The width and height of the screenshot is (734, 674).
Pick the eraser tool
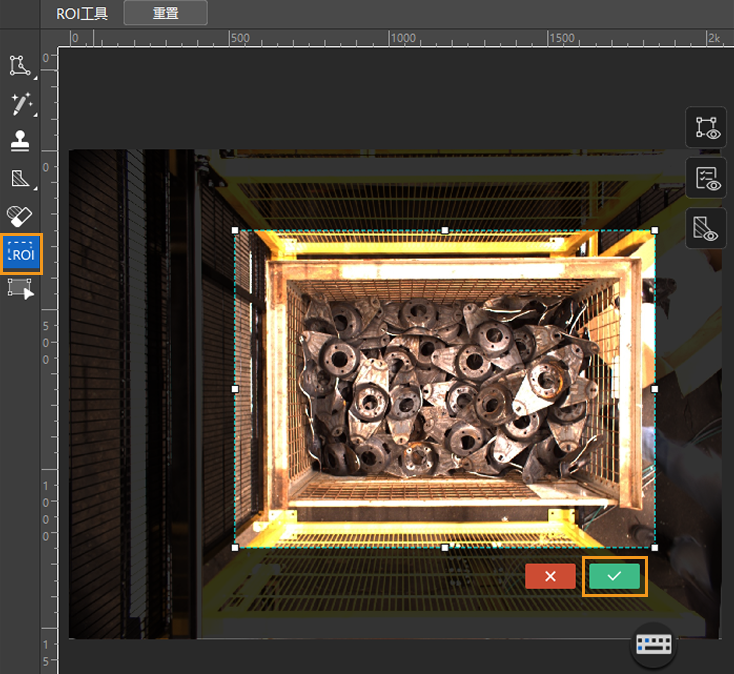(x=20, y=216)
